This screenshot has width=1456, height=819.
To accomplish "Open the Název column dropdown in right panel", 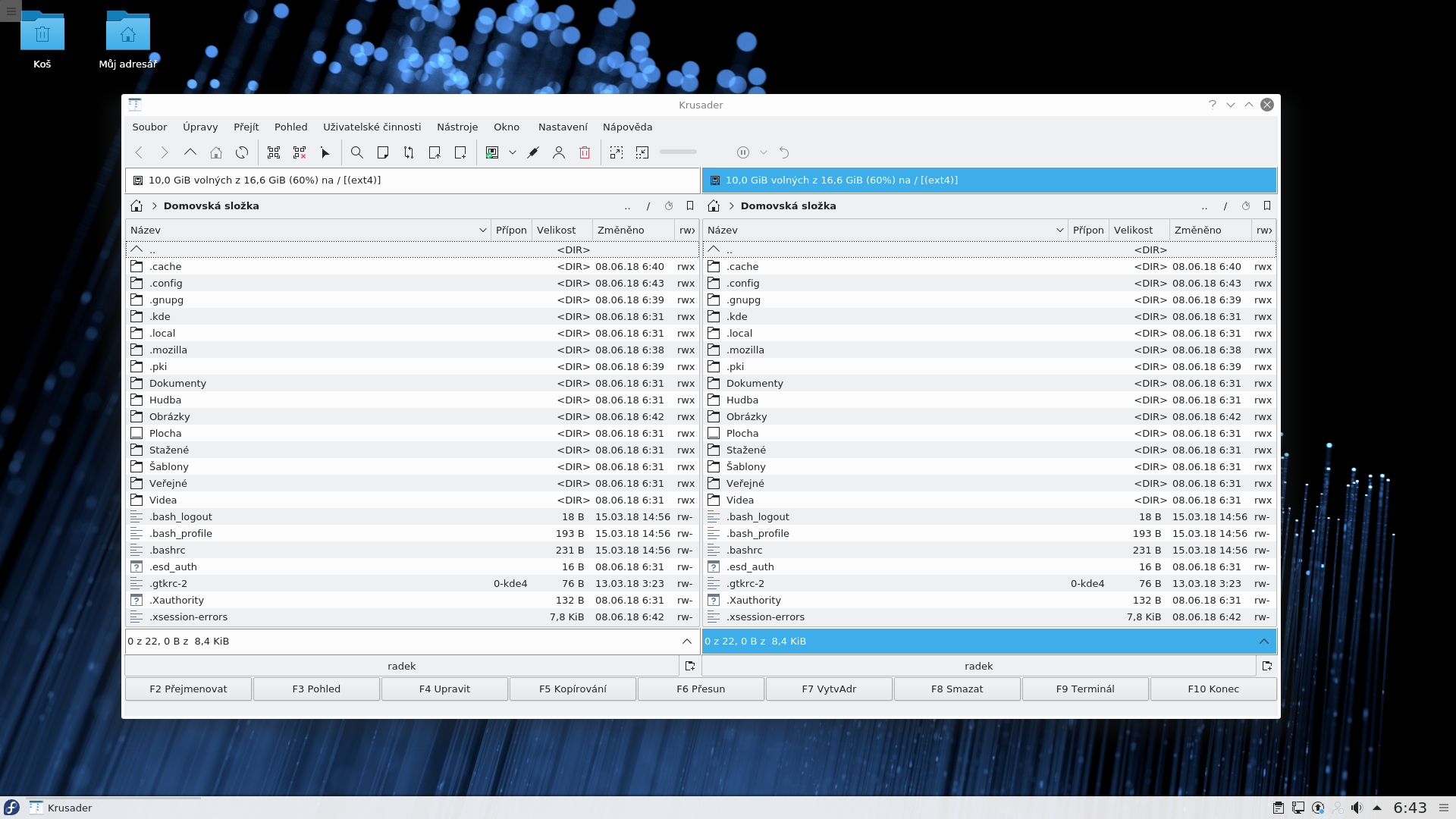I will tap(1060, 230).
